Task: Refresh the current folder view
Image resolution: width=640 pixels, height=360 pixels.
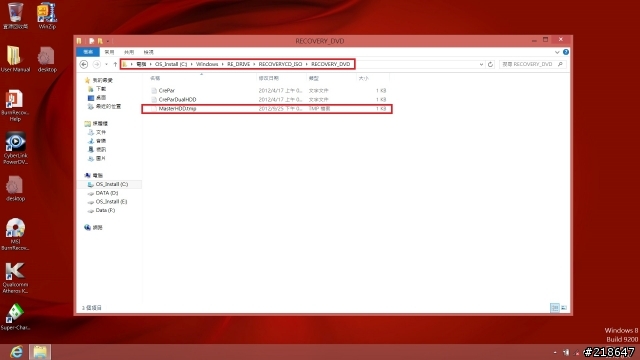Action: 490,64
